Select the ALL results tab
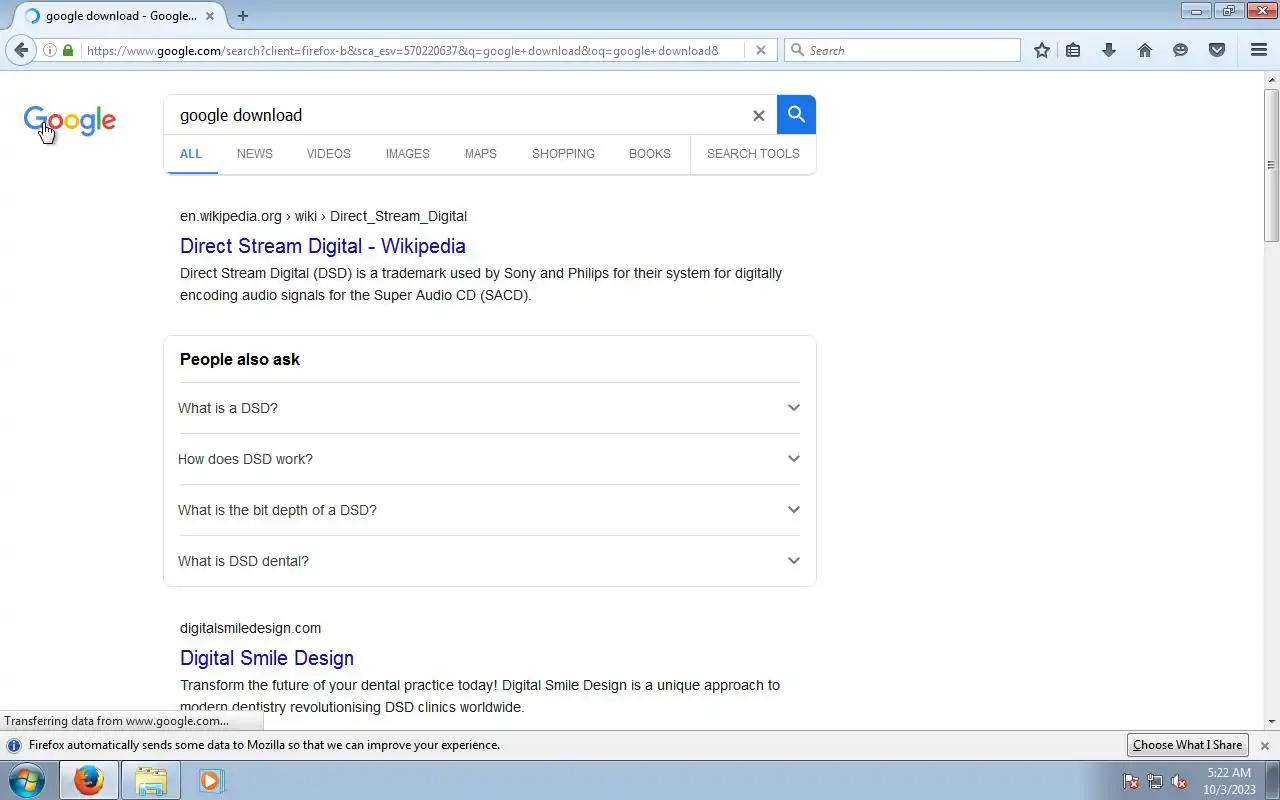This screenshot has width=1280, height=800. pos(190,154)
